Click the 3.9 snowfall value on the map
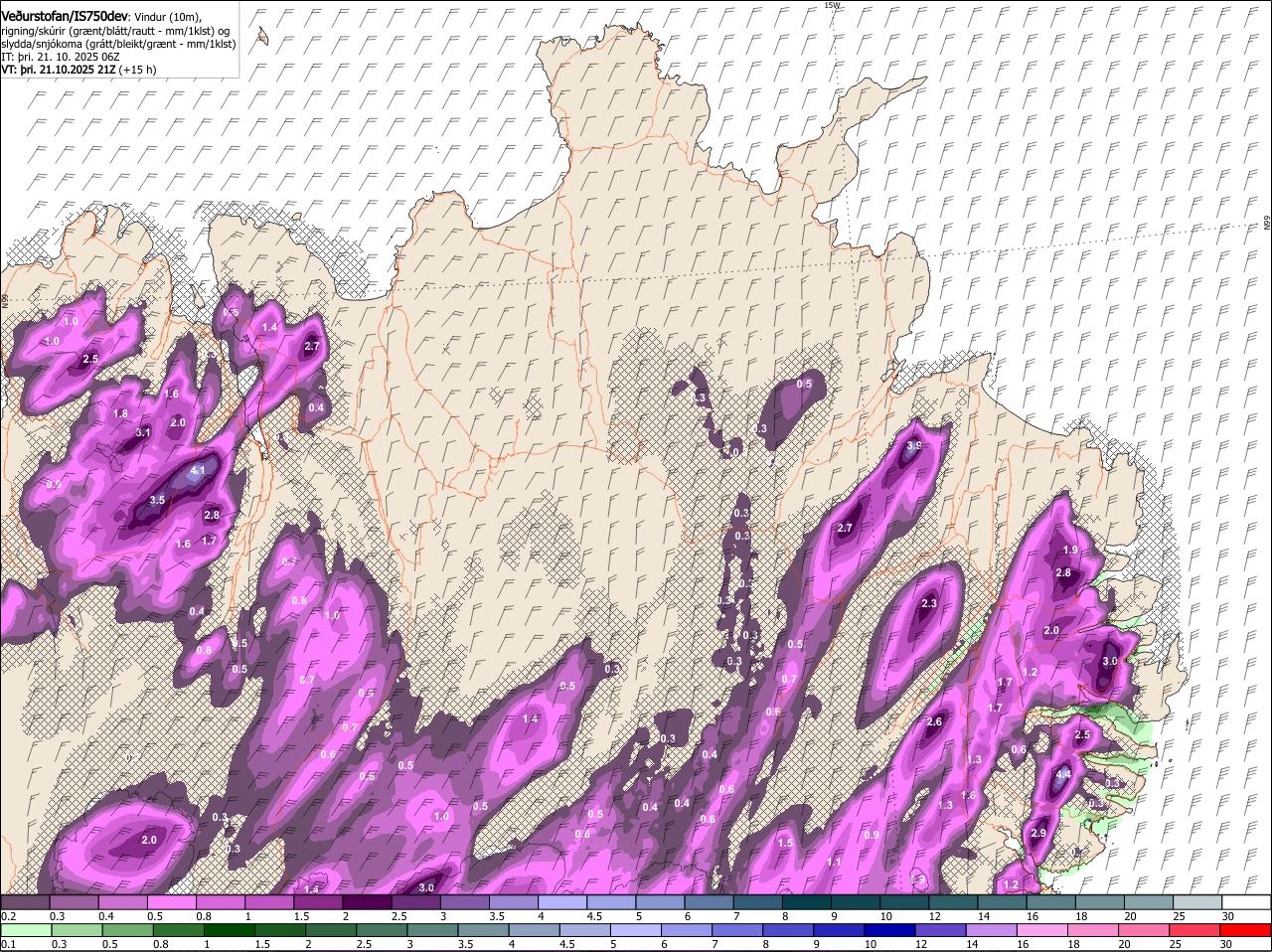The width and height of the screenshot is (1272, 952). [914, 446]
